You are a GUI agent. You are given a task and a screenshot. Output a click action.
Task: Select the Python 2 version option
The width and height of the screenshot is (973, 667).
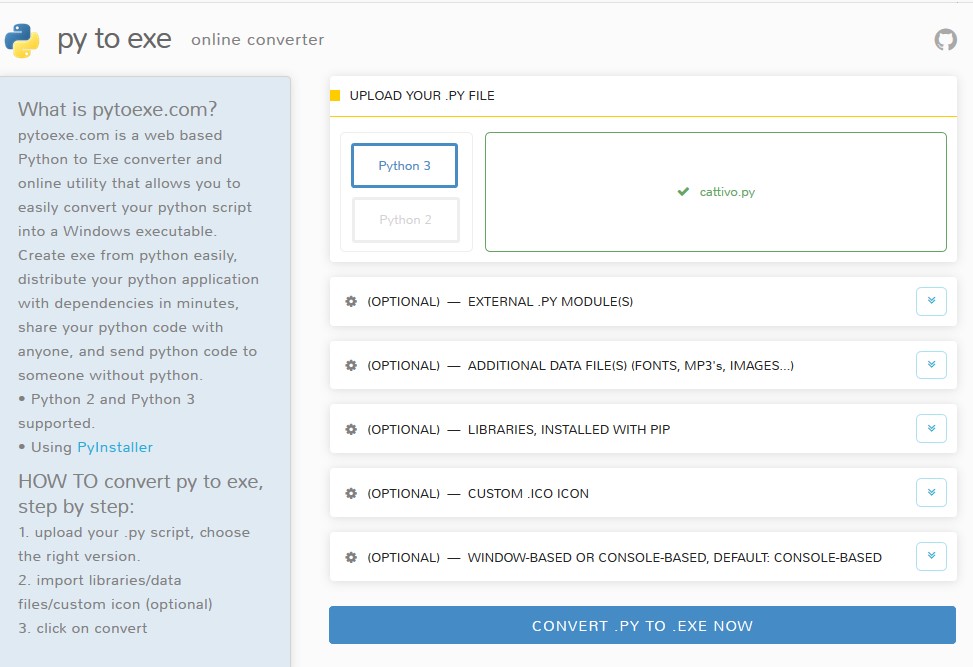[x=405, y=220]
